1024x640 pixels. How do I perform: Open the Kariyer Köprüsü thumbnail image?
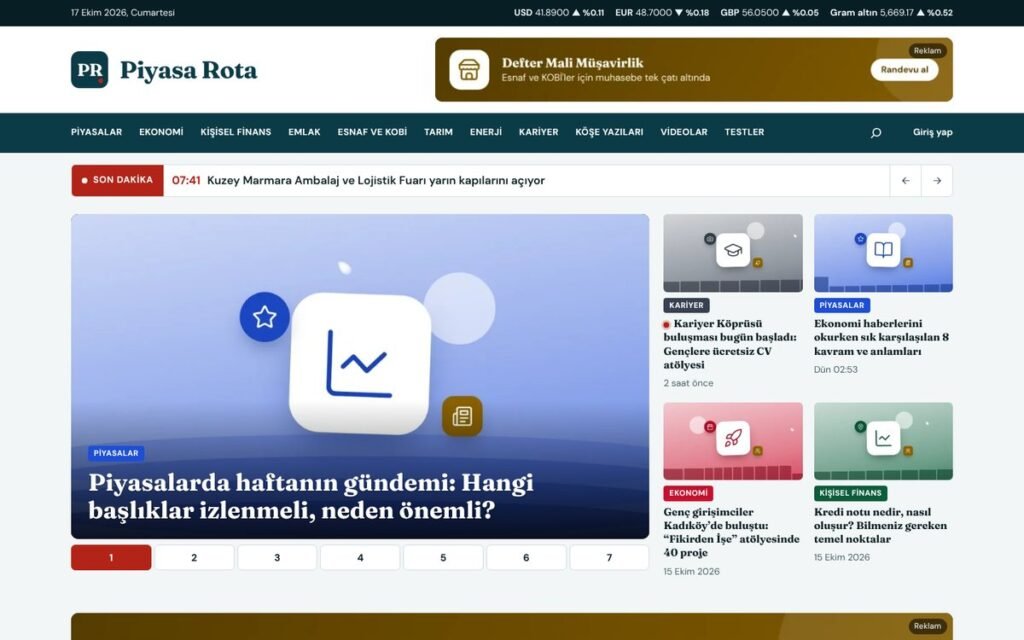[x=733, y=253]
